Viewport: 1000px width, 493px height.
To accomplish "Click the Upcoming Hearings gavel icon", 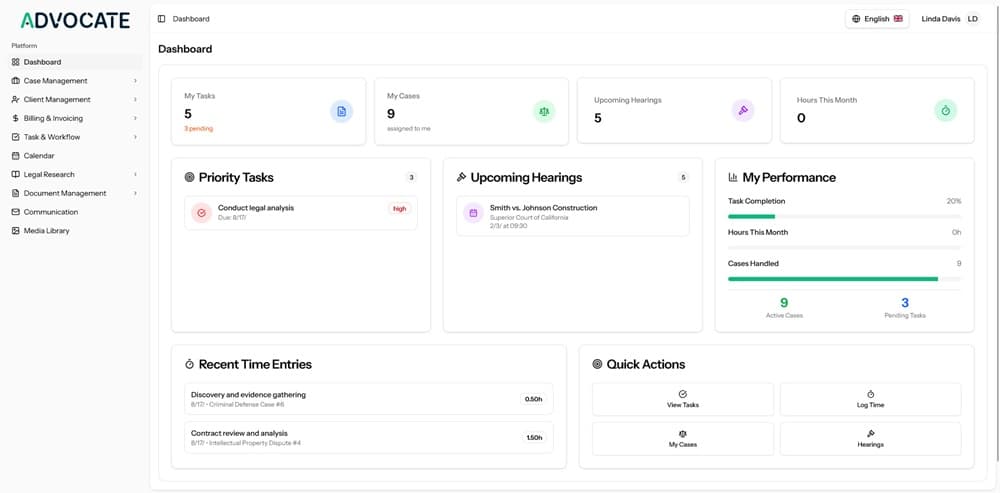I will (x=743, y=111).
